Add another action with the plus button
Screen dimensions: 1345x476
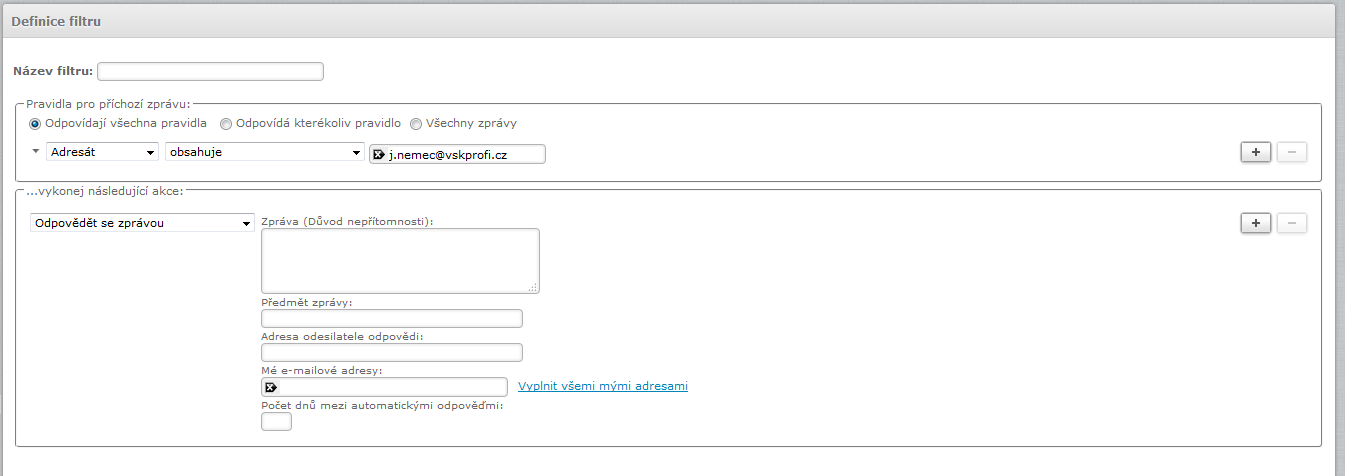pyautogui.click(x=1255, y=223)
